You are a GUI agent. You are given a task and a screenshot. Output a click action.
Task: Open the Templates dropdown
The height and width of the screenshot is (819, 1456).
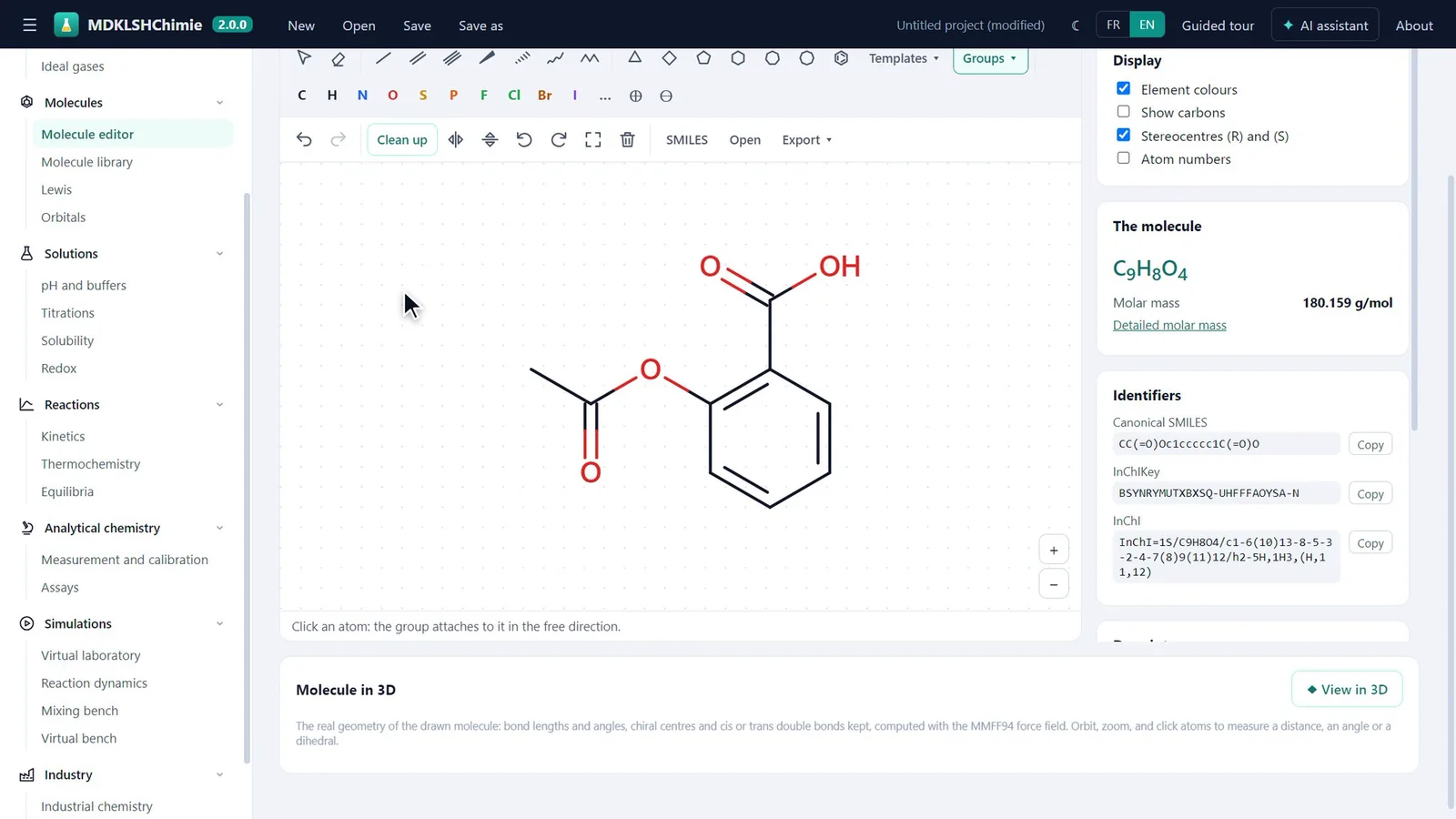pyautogui.click(x=904, y=58)
